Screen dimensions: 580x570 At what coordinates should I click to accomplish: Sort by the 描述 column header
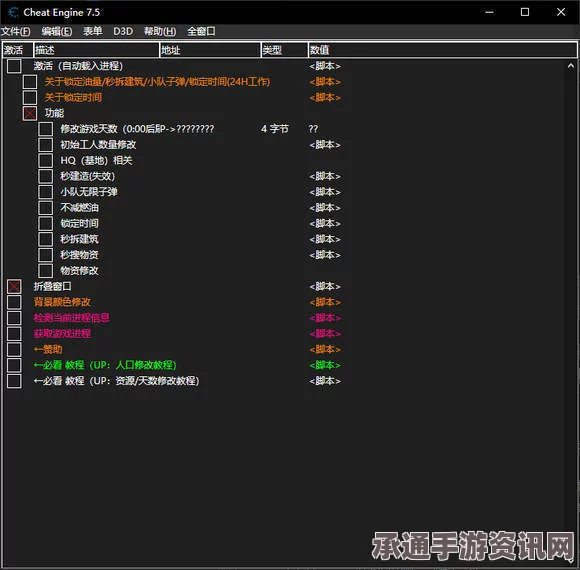[x=96, y=50]
